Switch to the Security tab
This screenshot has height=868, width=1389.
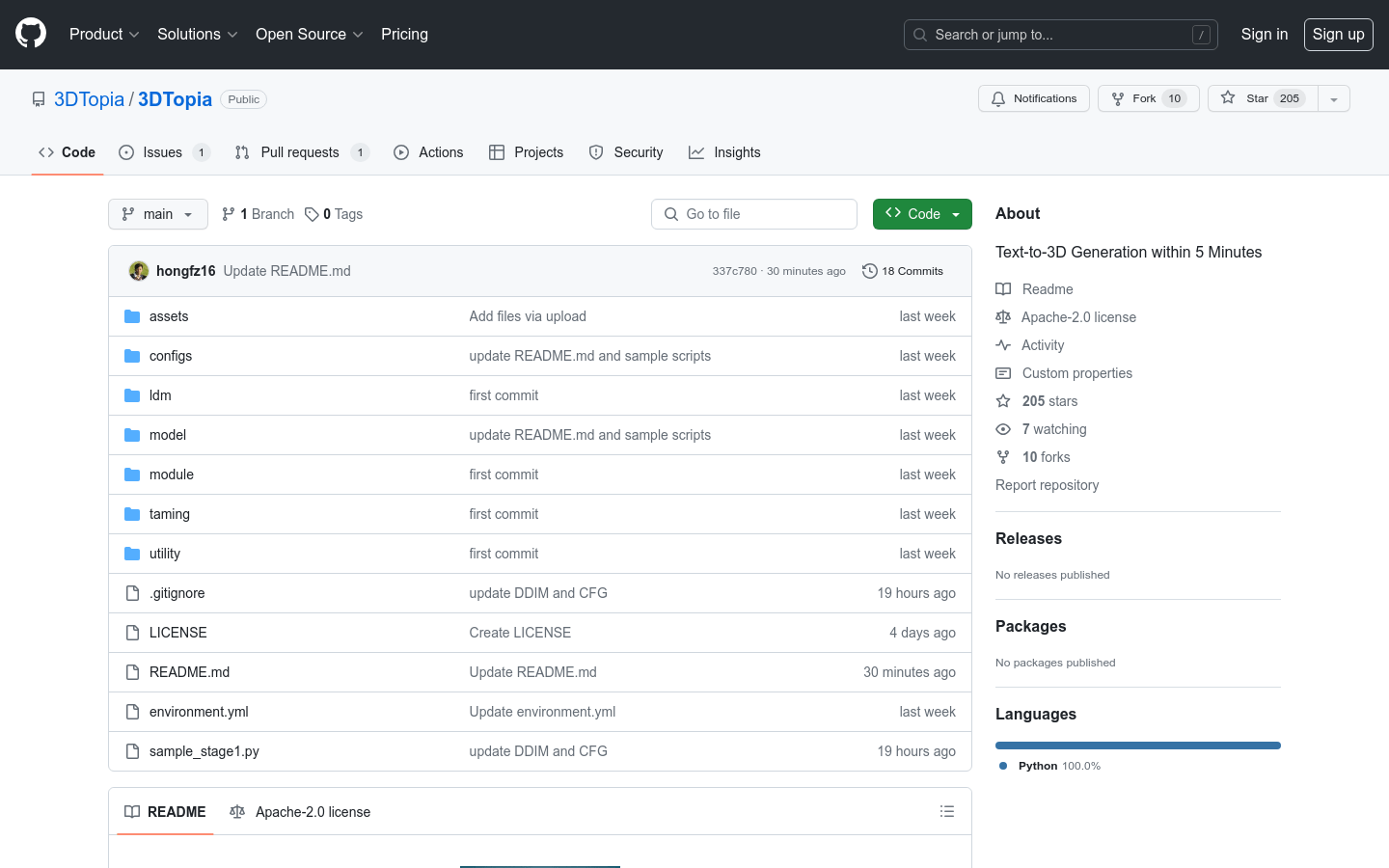click(626, 152)
